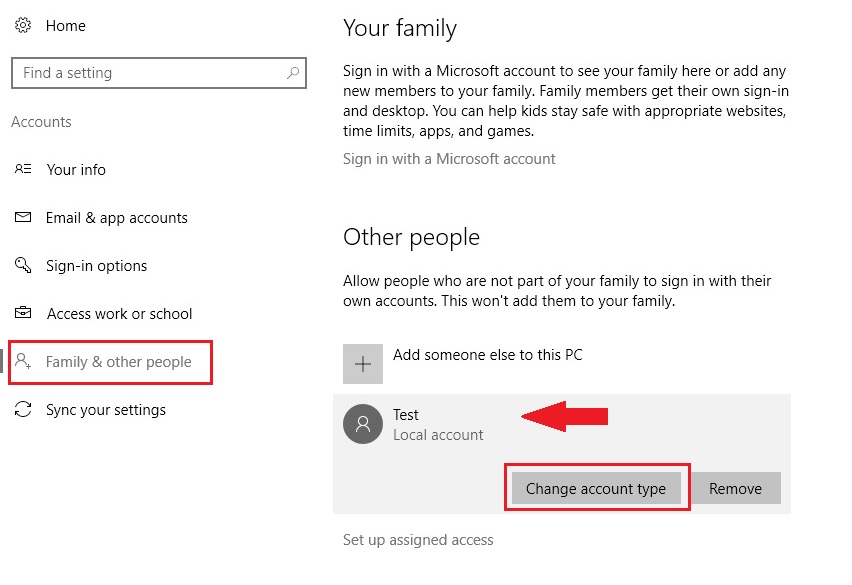Open the Your info settings page
Image resolution: width=852 pixels, height=585 pixels.
click(x=76, y=170)
